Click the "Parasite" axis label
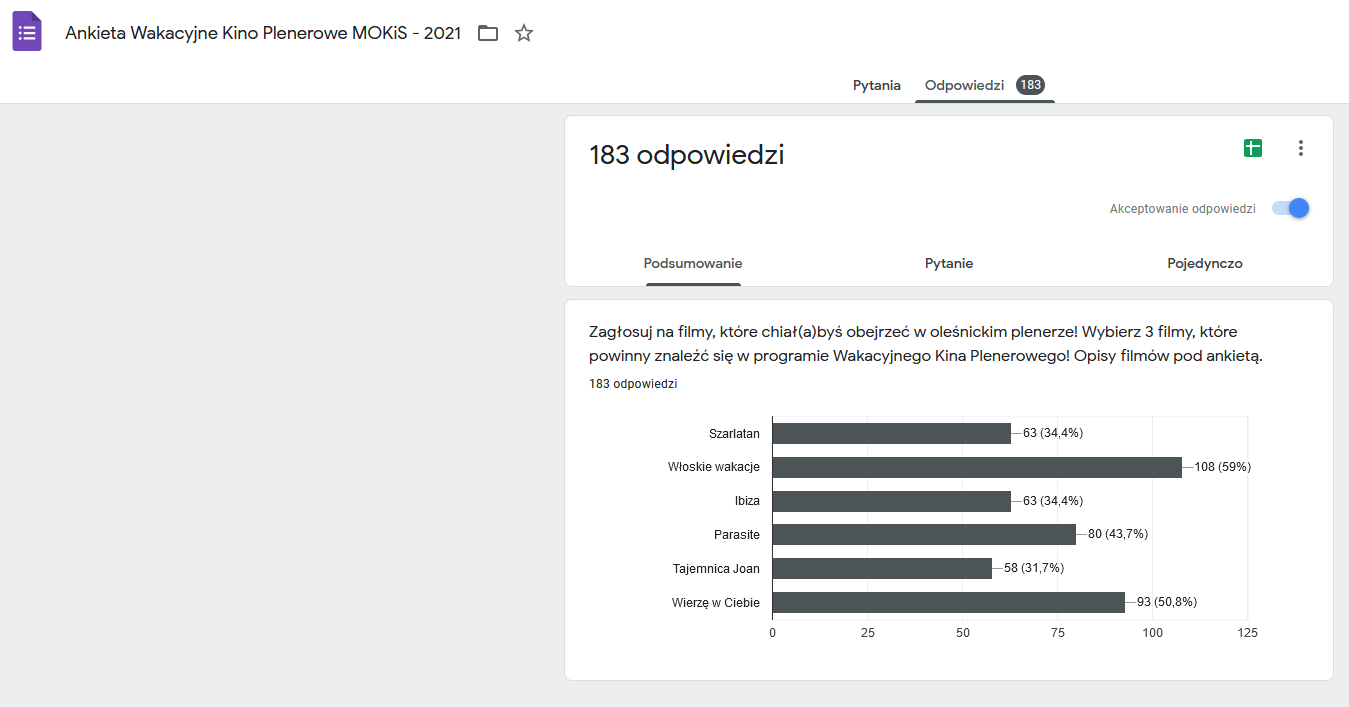The width and height of the screenshot is (1349, 707). (x=737, y=535)
